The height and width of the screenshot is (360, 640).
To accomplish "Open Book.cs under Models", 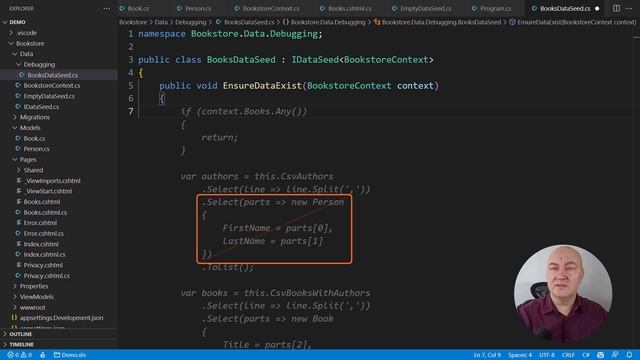I will coord(34,138).
